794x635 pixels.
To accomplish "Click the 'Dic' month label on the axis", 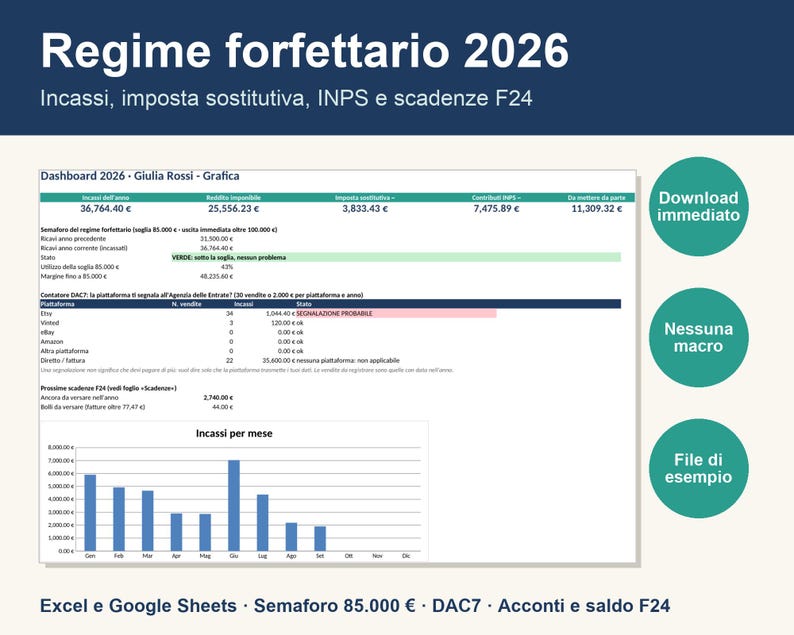I will click(x=406, y=556).
